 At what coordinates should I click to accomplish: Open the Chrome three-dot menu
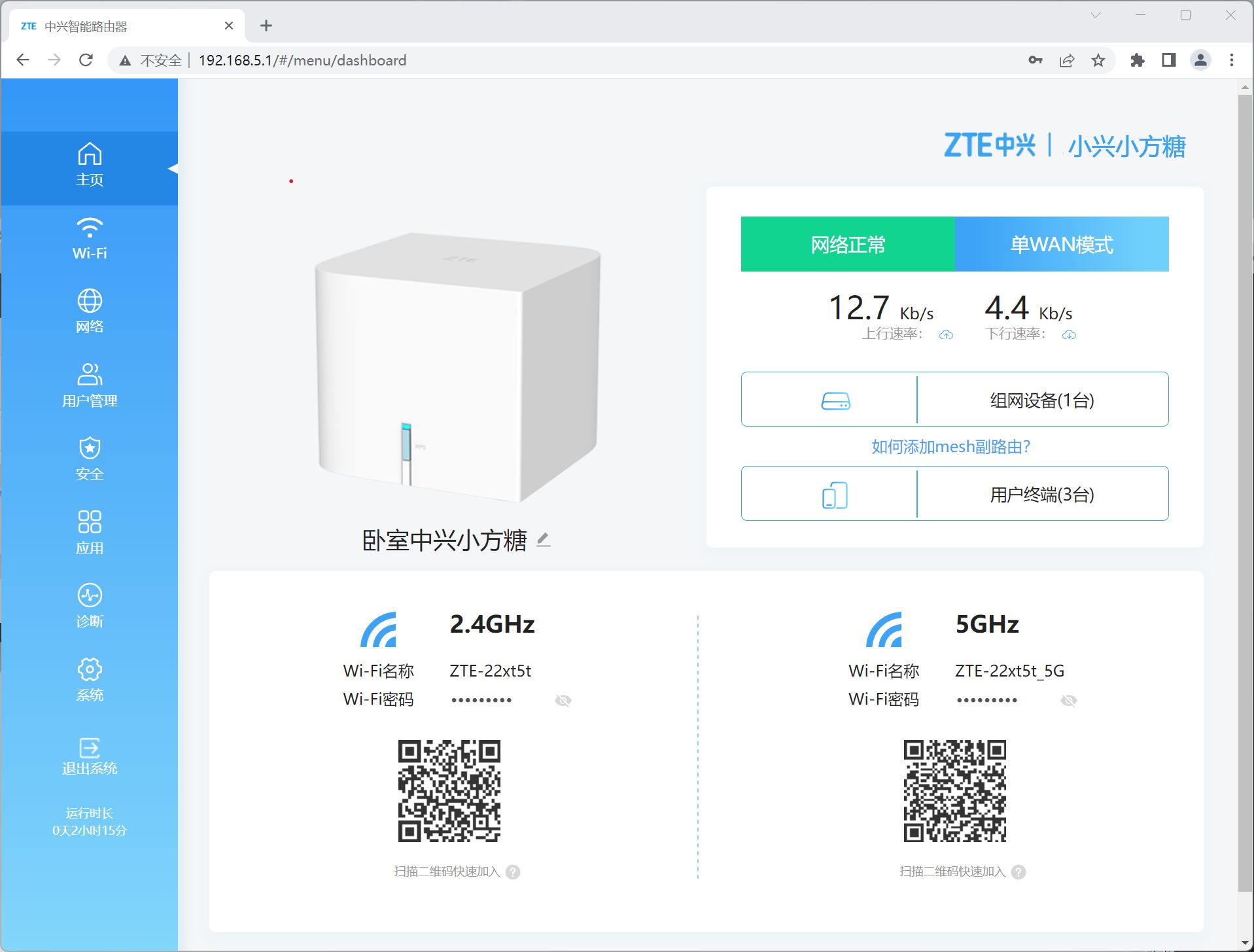click(1232, 60)
